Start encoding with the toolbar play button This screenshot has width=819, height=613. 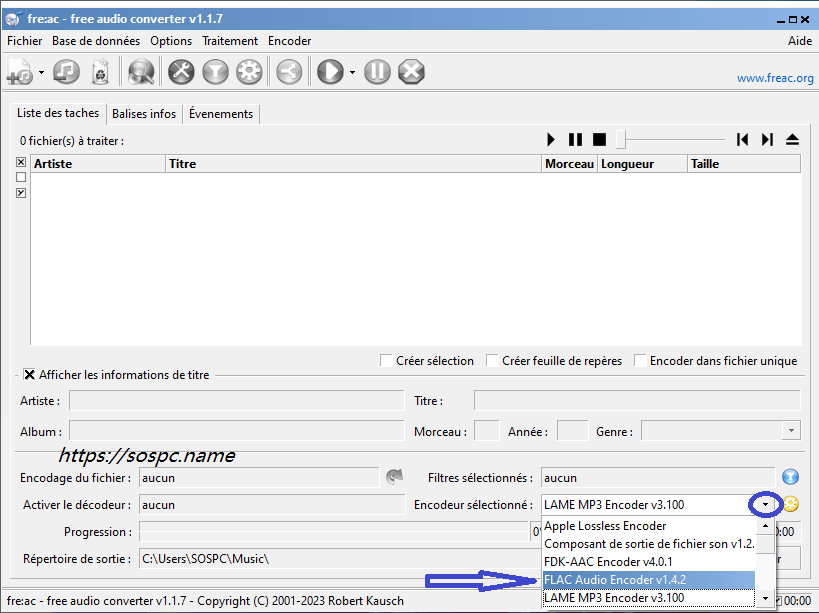coord(330,72)
